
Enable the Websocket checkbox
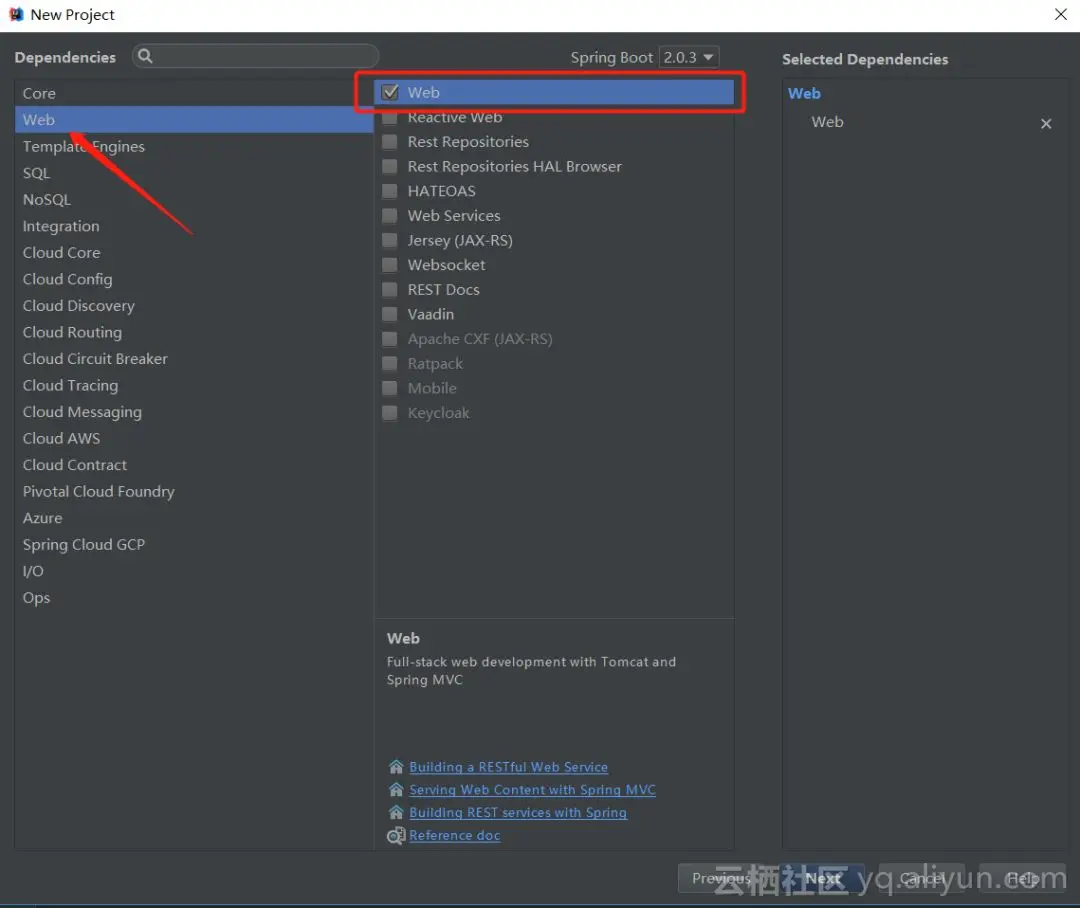(390, 265)
